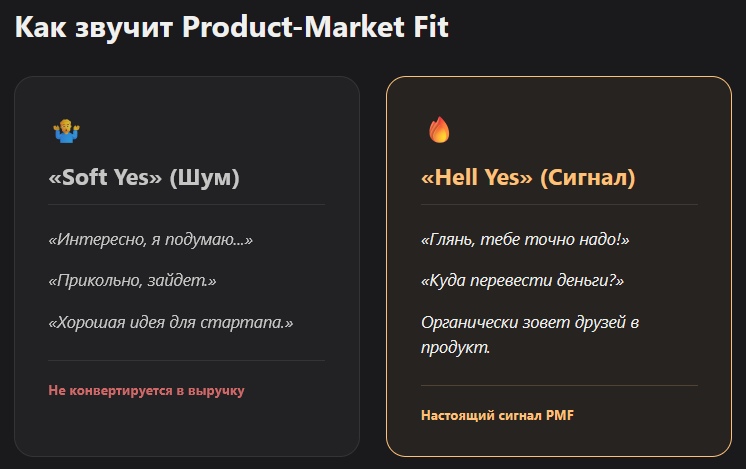
Task: Click quote «Куда перевести деньги?»
Action: (x=522, y=281)
